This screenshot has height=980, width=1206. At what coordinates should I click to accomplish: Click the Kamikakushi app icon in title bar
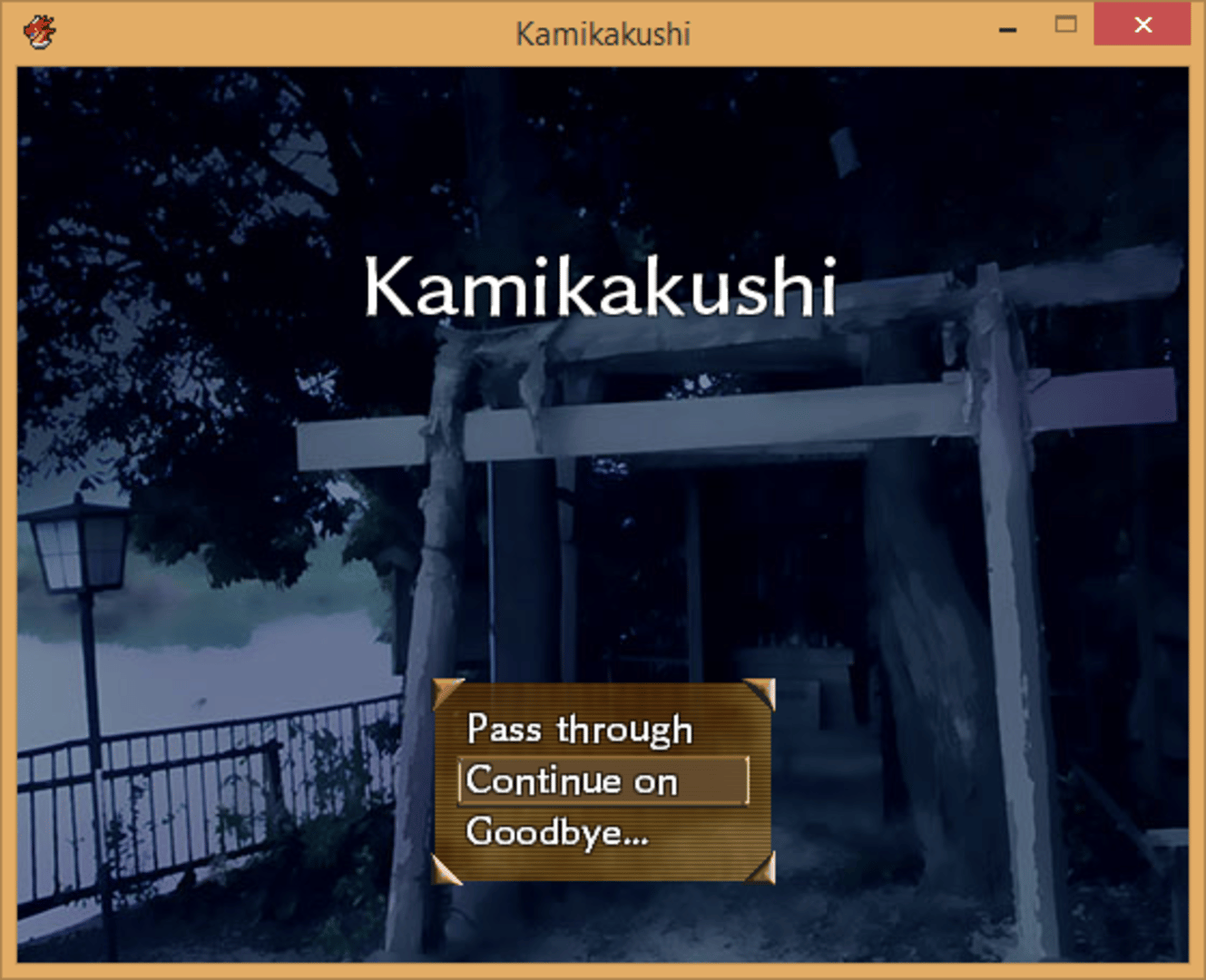39,33
